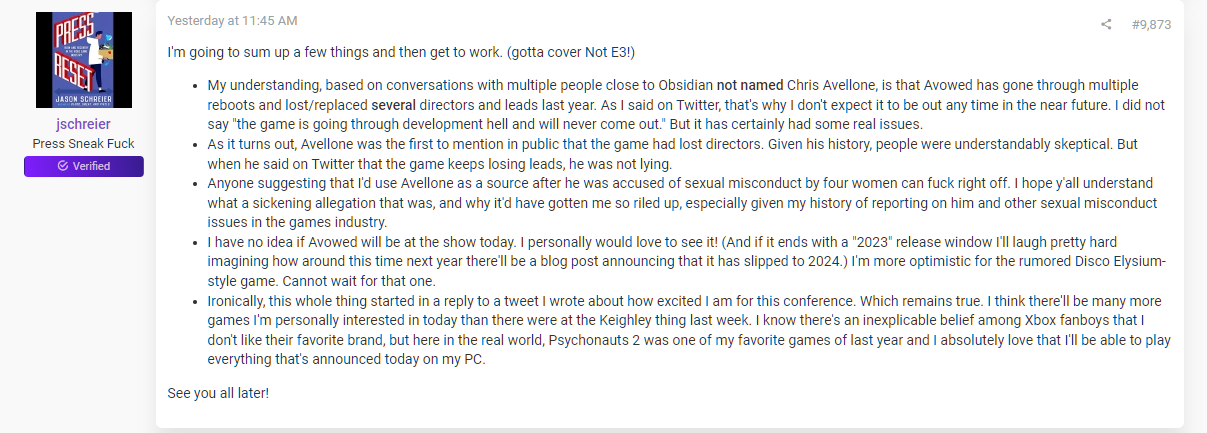Open the #9,873 post permalink
This screenshot has width=1207, height=433.
1151,25
